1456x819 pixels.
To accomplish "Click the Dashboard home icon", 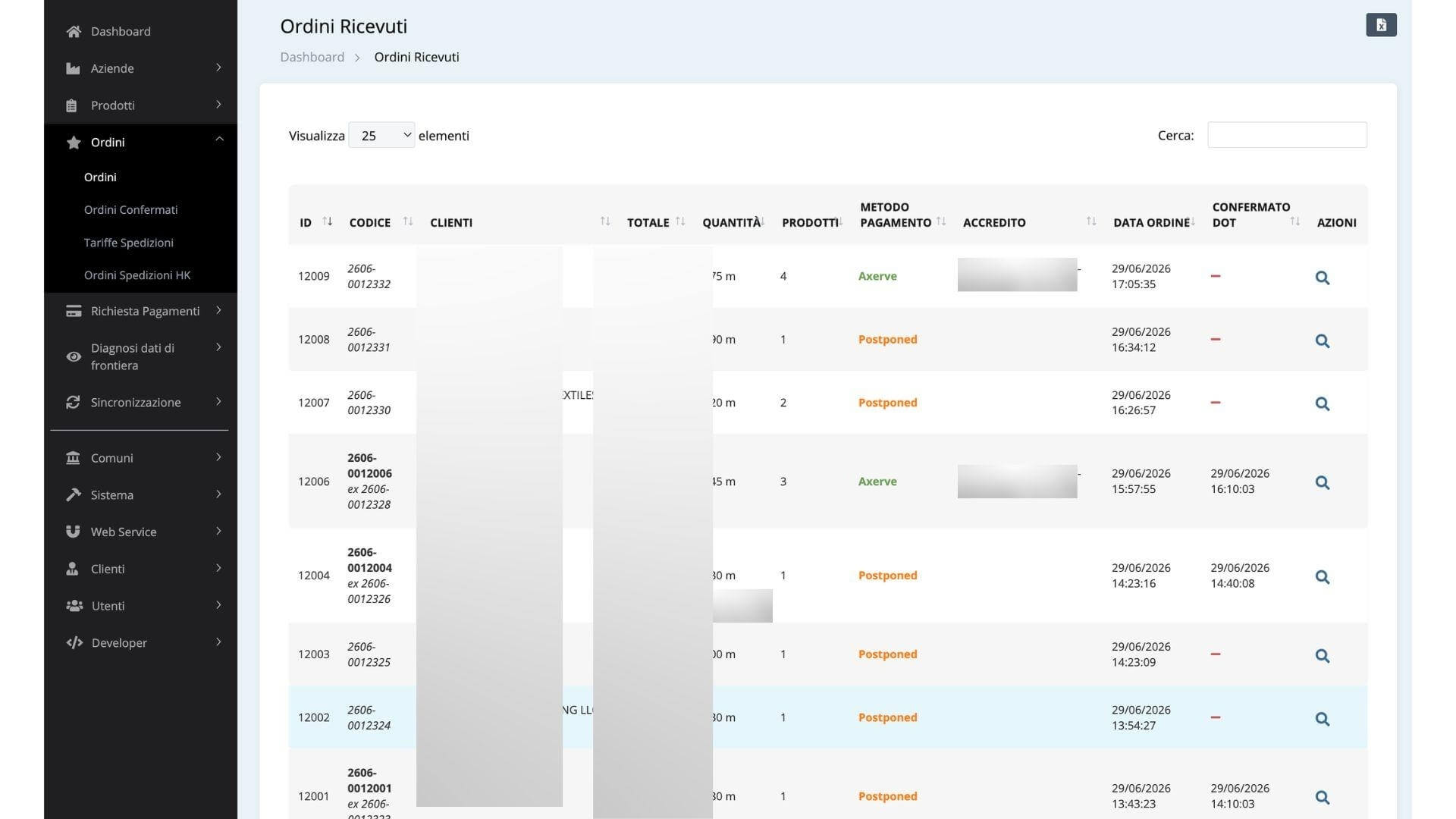I will 73,31.
